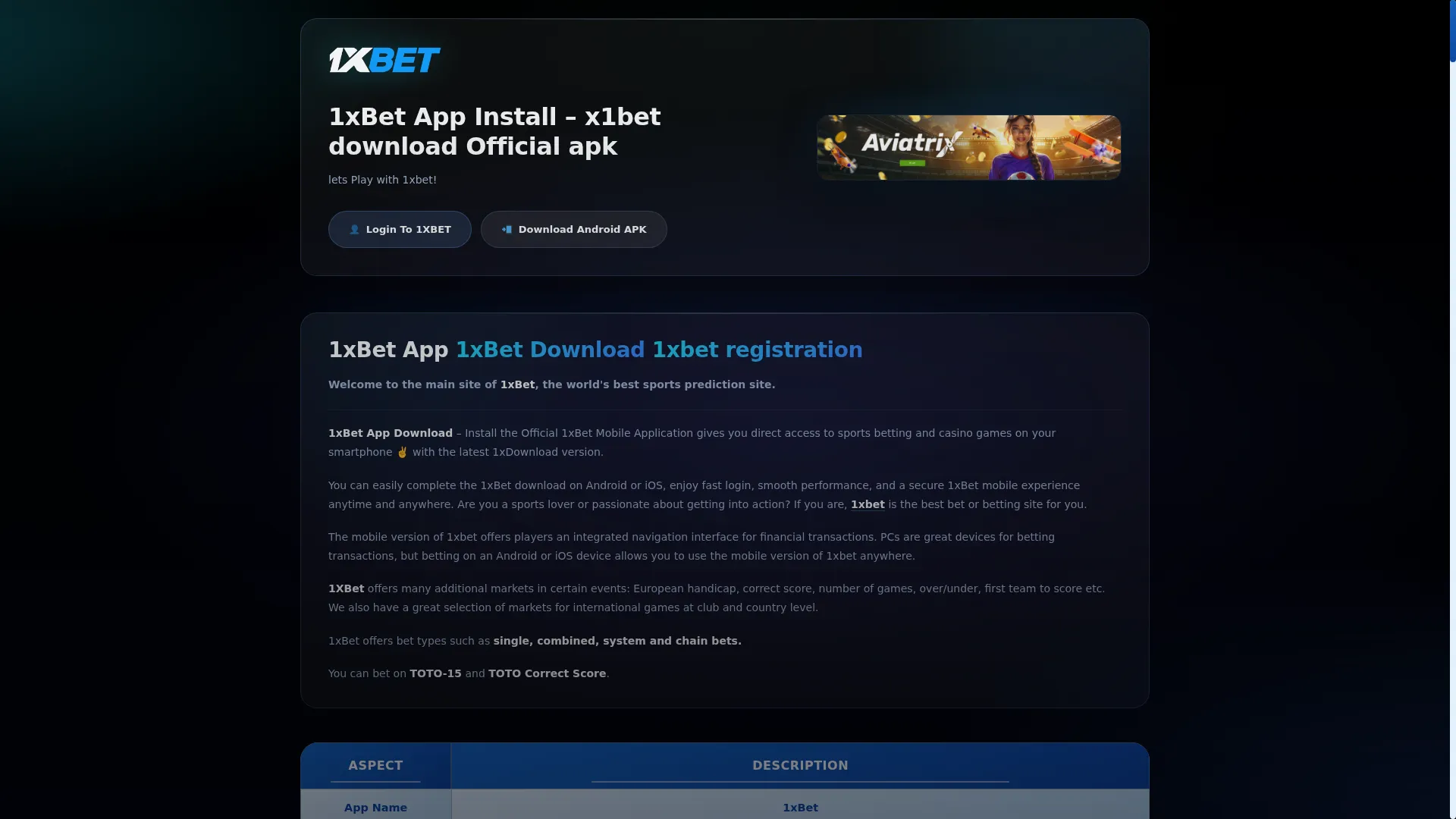The height and width of the screenshot is (819, 1456).
Task: Click the bold '1XBet' starting the markets paragraph
Action: coord(346,588)
